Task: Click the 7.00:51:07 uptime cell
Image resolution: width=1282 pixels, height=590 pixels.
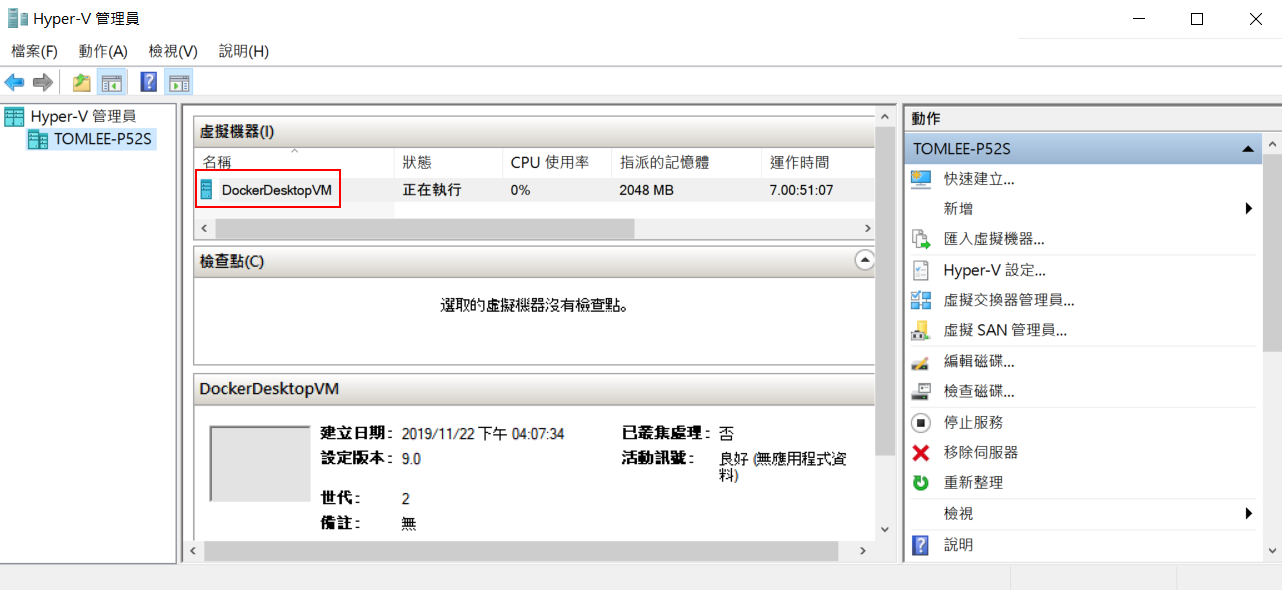Action: click(x=801, y=189)
